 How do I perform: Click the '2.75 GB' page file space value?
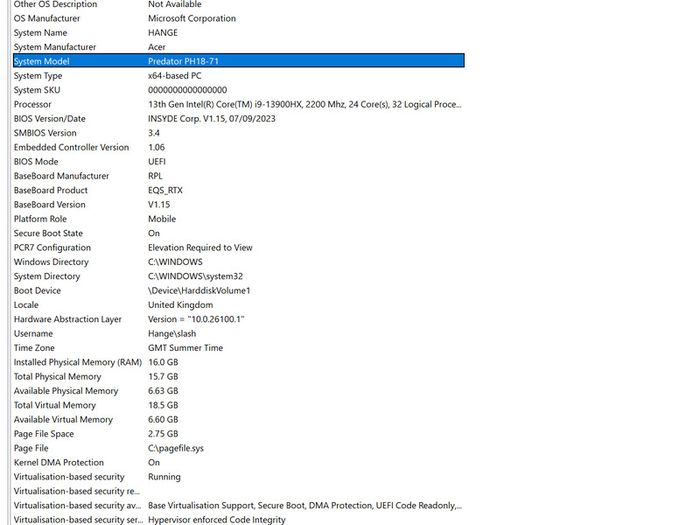click(163, 433)
